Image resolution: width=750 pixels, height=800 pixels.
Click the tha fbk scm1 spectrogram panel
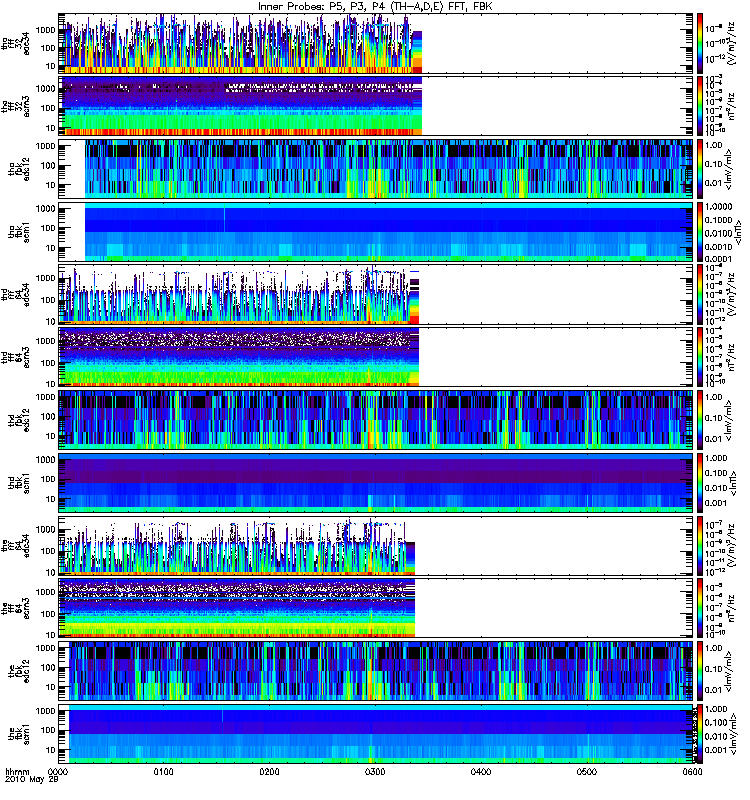coord(376,232)
